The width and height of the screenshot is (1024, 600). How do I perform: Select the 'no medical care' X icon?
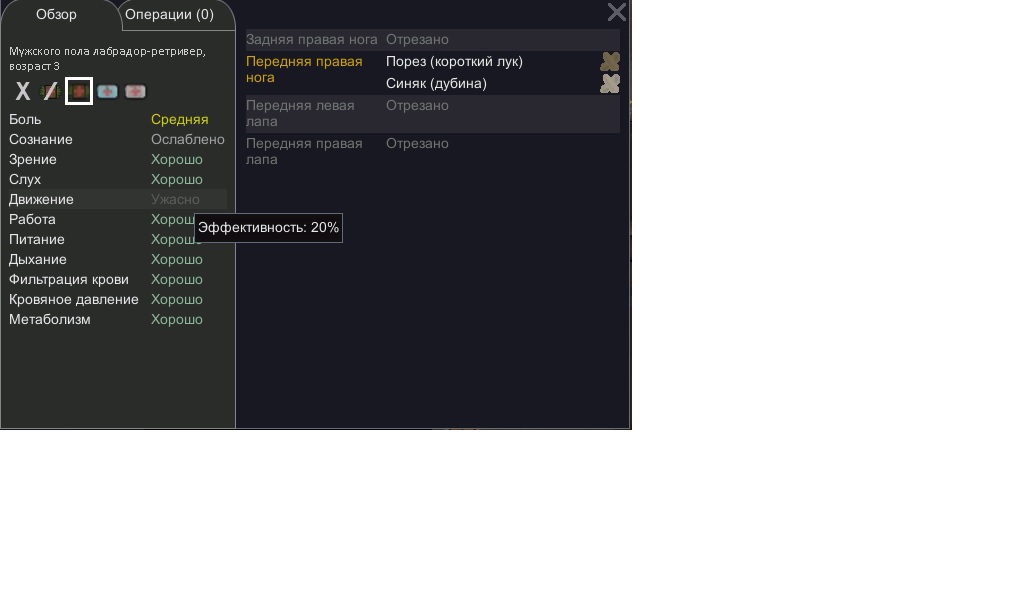pos(23,91)
